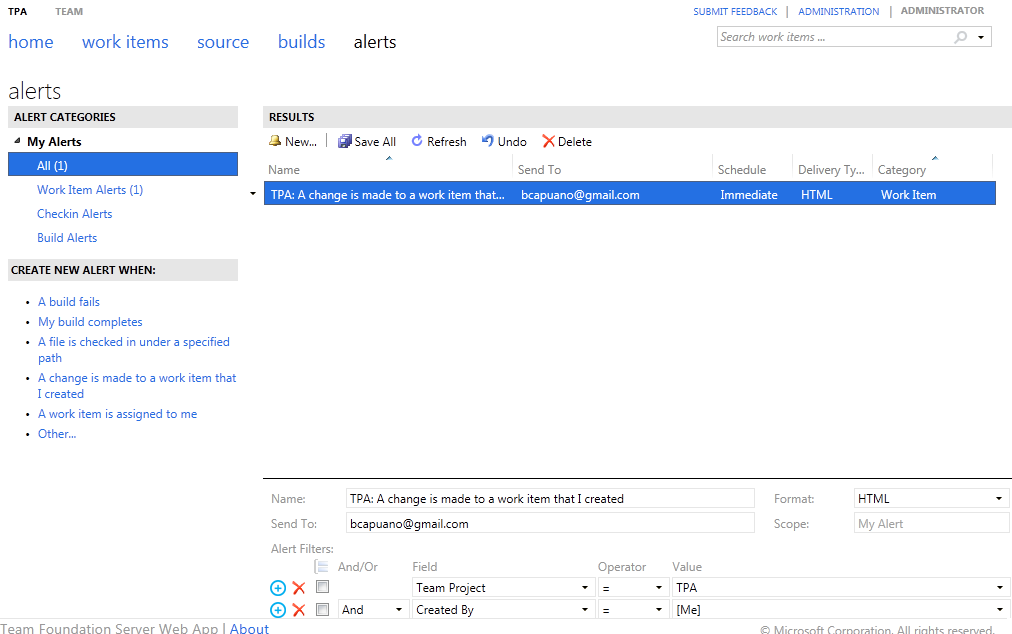The image size is (1012, 634).
Task: Click the red Delete X icon
Action: point(548,142)
